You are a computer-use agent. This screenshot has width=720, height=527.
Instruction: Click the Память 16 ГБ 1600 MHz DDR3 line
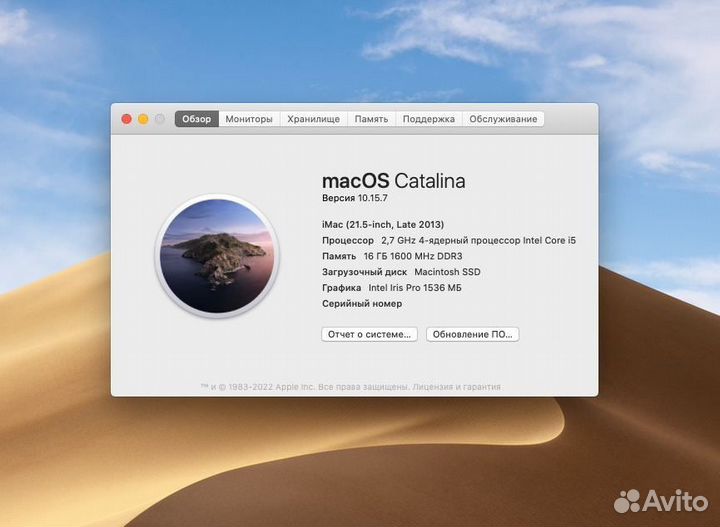tap(392, 256)
